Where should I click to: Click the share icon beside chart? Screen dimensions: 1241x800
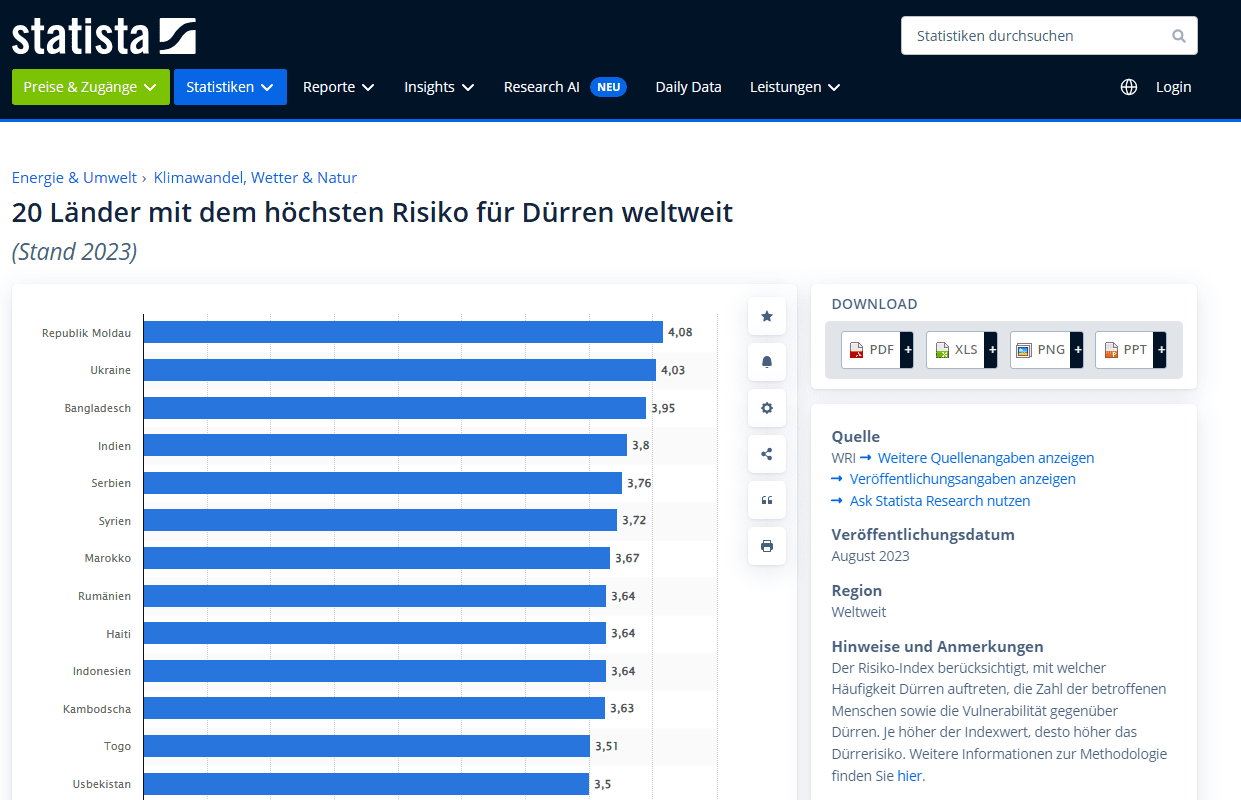[x=767, y=454]
